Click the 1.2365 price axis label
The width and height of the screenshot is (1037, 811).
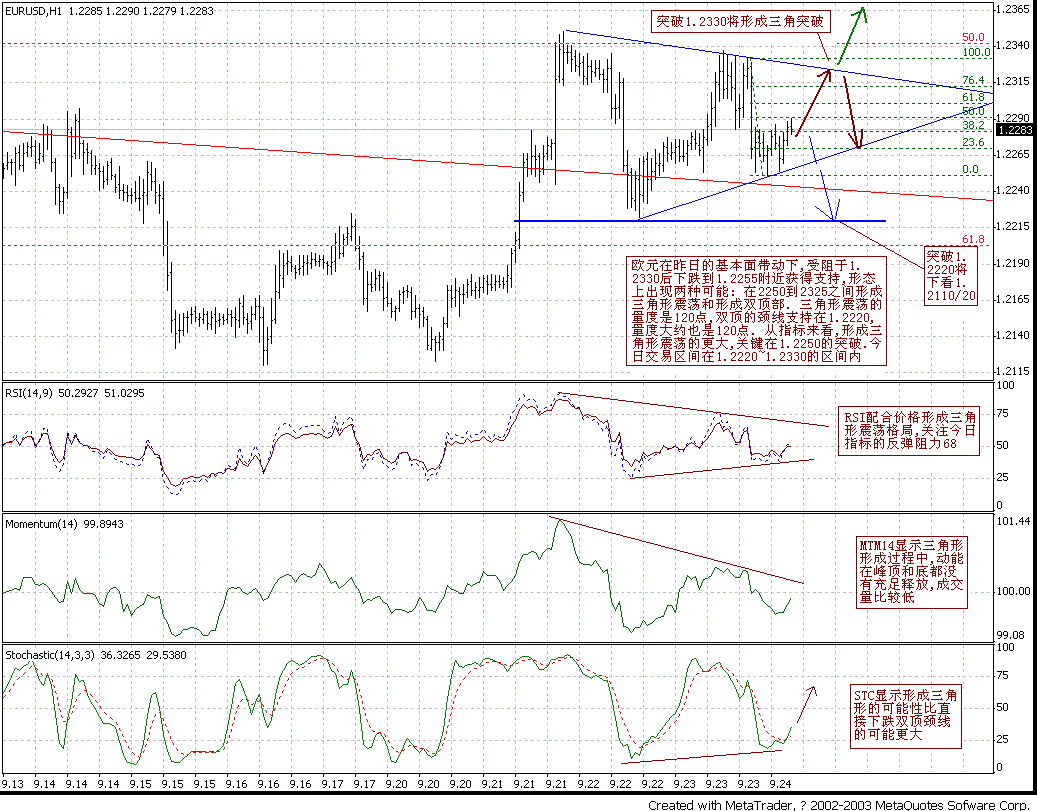pos(1013,9)
